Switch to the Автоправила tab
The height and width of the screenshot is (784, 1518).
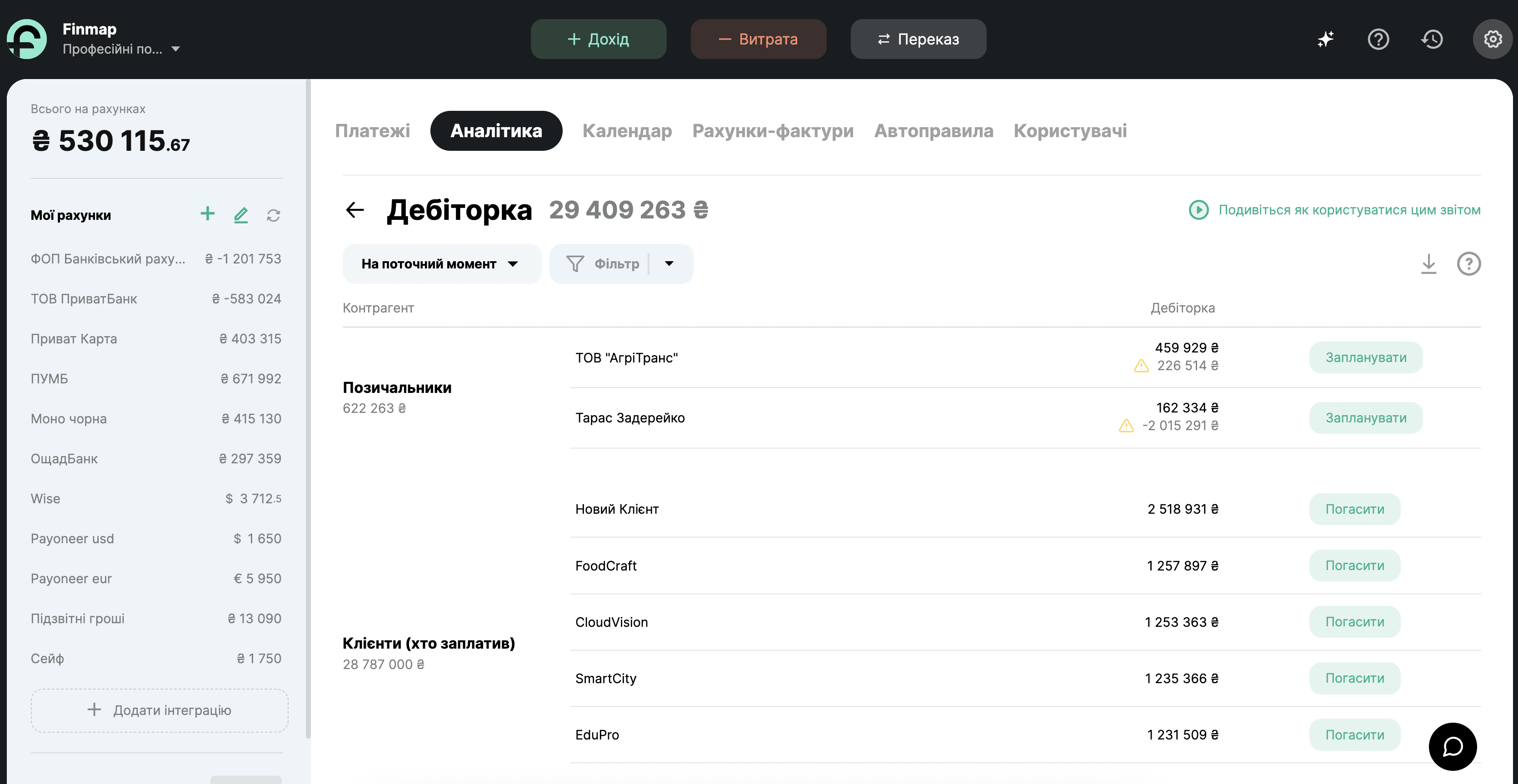pos(934,131)
